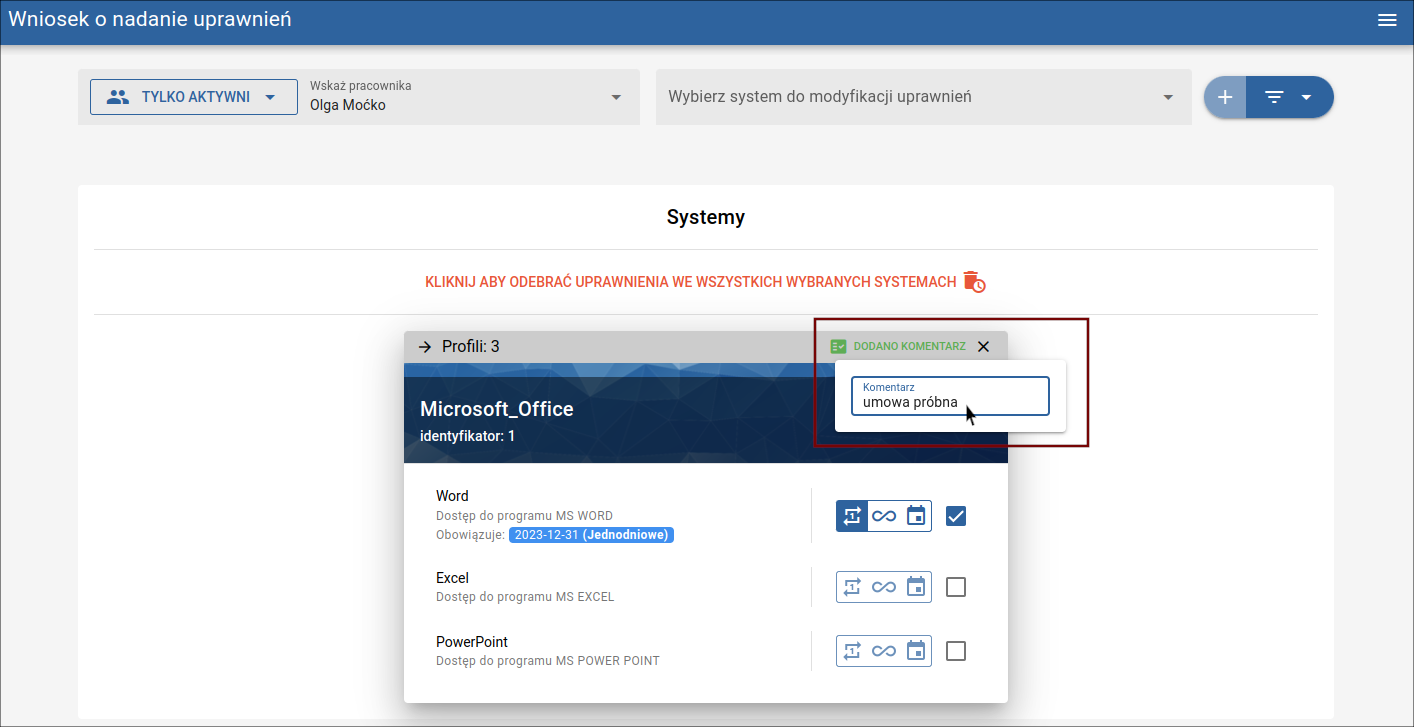Select one-time icon for Excel row

click(x=852, y=587)
